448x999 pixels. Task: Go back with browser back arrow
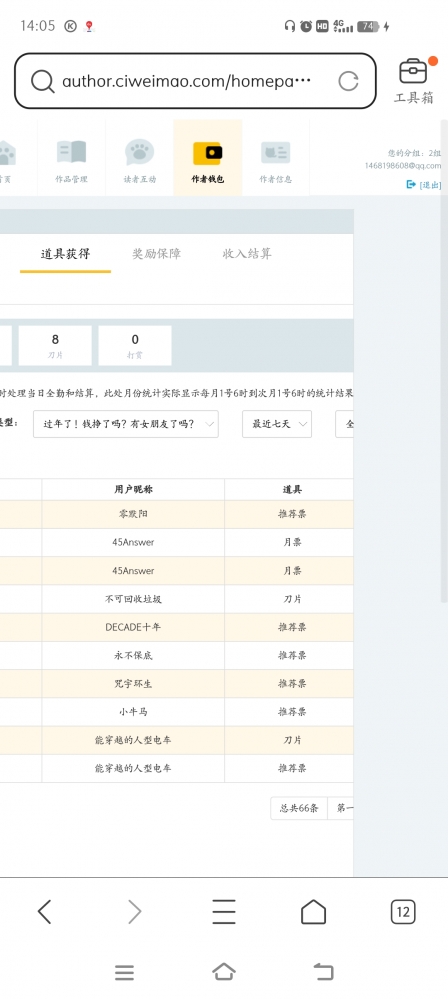click(x=44, y=912)
